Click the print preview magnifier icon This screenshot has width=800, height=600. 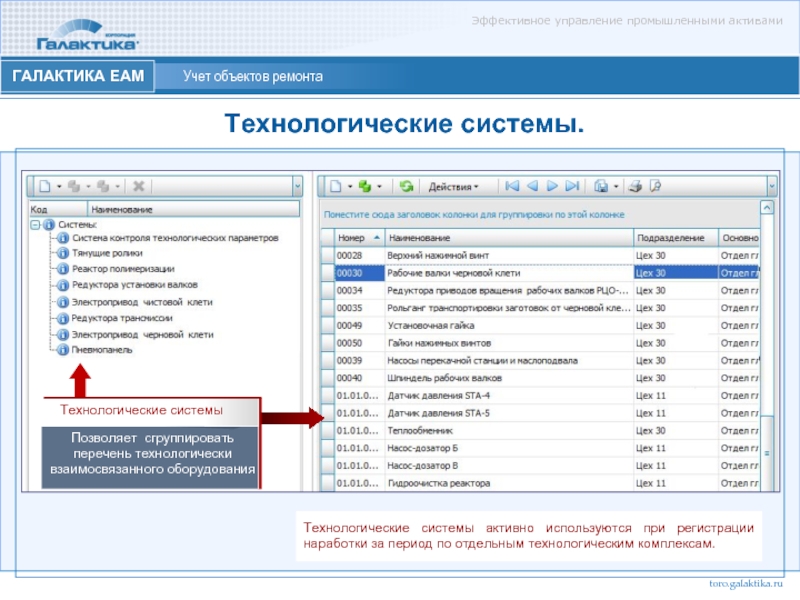655,186
